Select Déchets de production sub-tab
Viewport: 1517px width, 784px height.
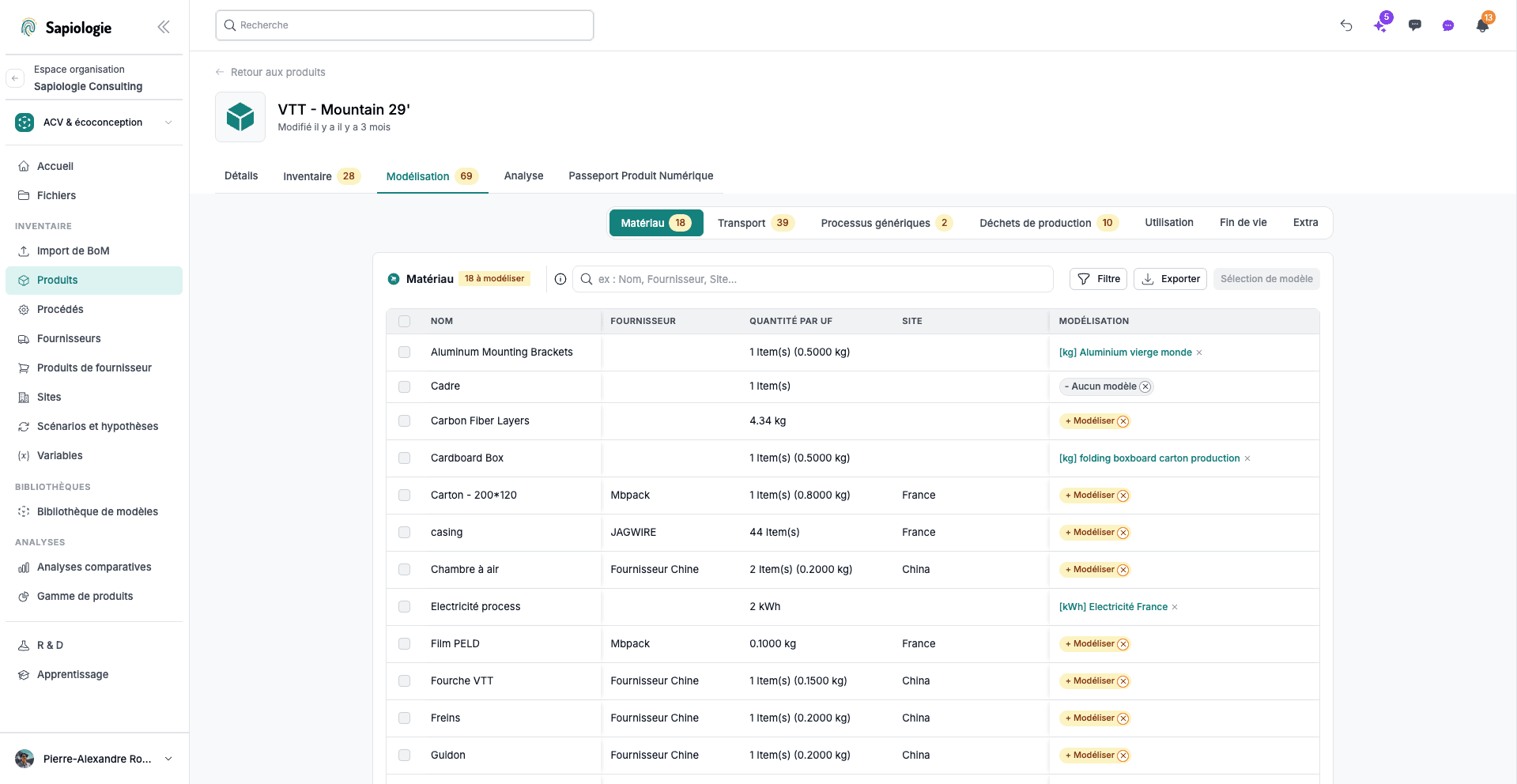tap(1048, 223)
